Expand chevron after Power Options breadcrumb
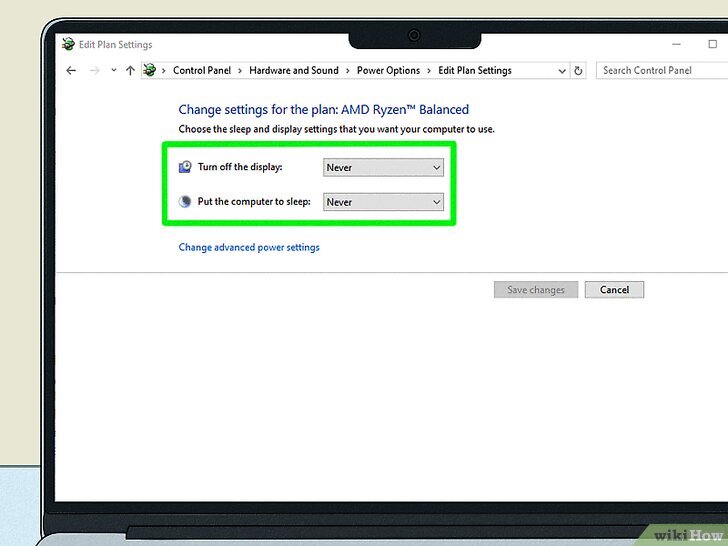This screenshot has width=728, height=546. [429, 71]
